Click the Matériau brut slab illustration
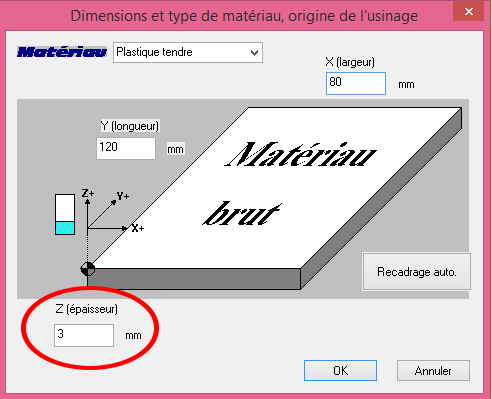This screenshot has width=492, height=399. pyautogui.click(x=275, y=198)
